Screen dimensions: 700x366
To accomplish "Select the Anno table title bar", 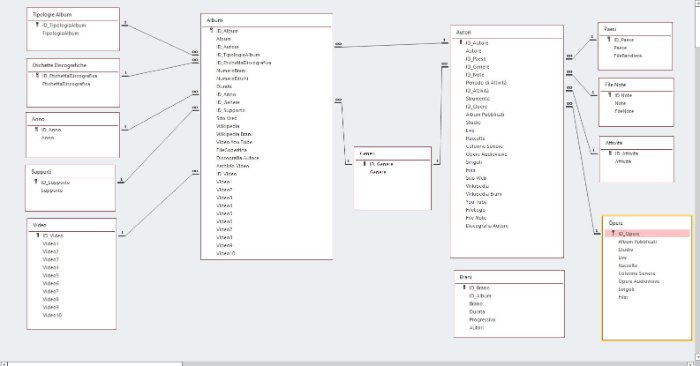I will 73,119.
